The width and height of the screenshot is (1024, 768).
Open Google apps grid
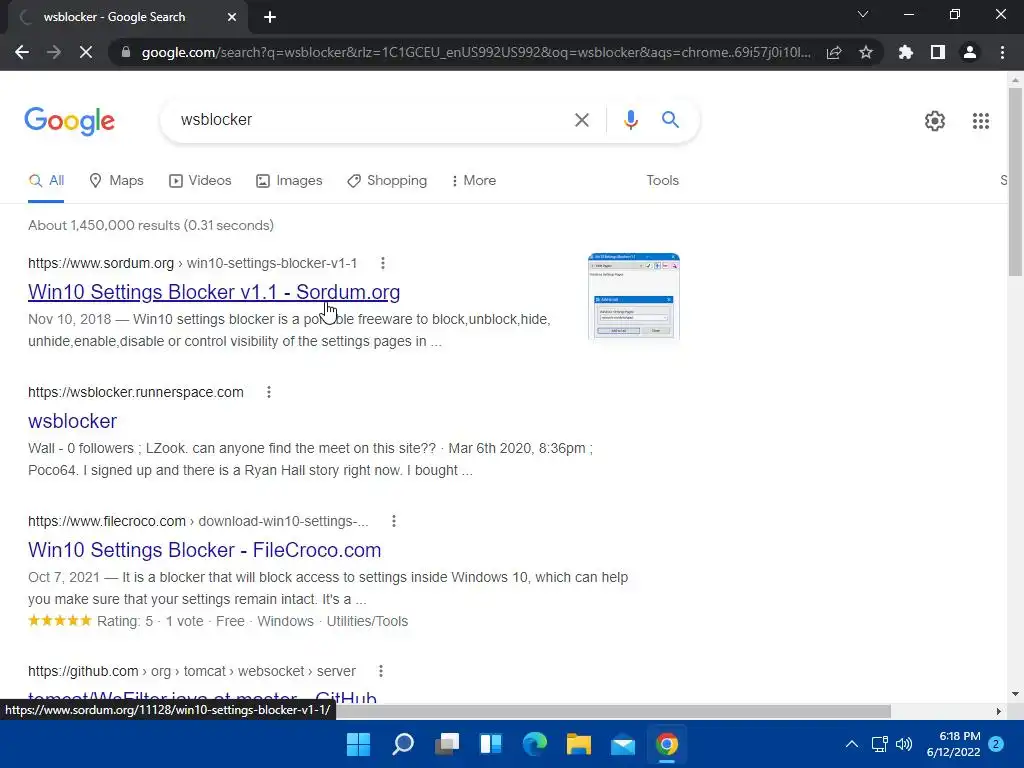980,121
